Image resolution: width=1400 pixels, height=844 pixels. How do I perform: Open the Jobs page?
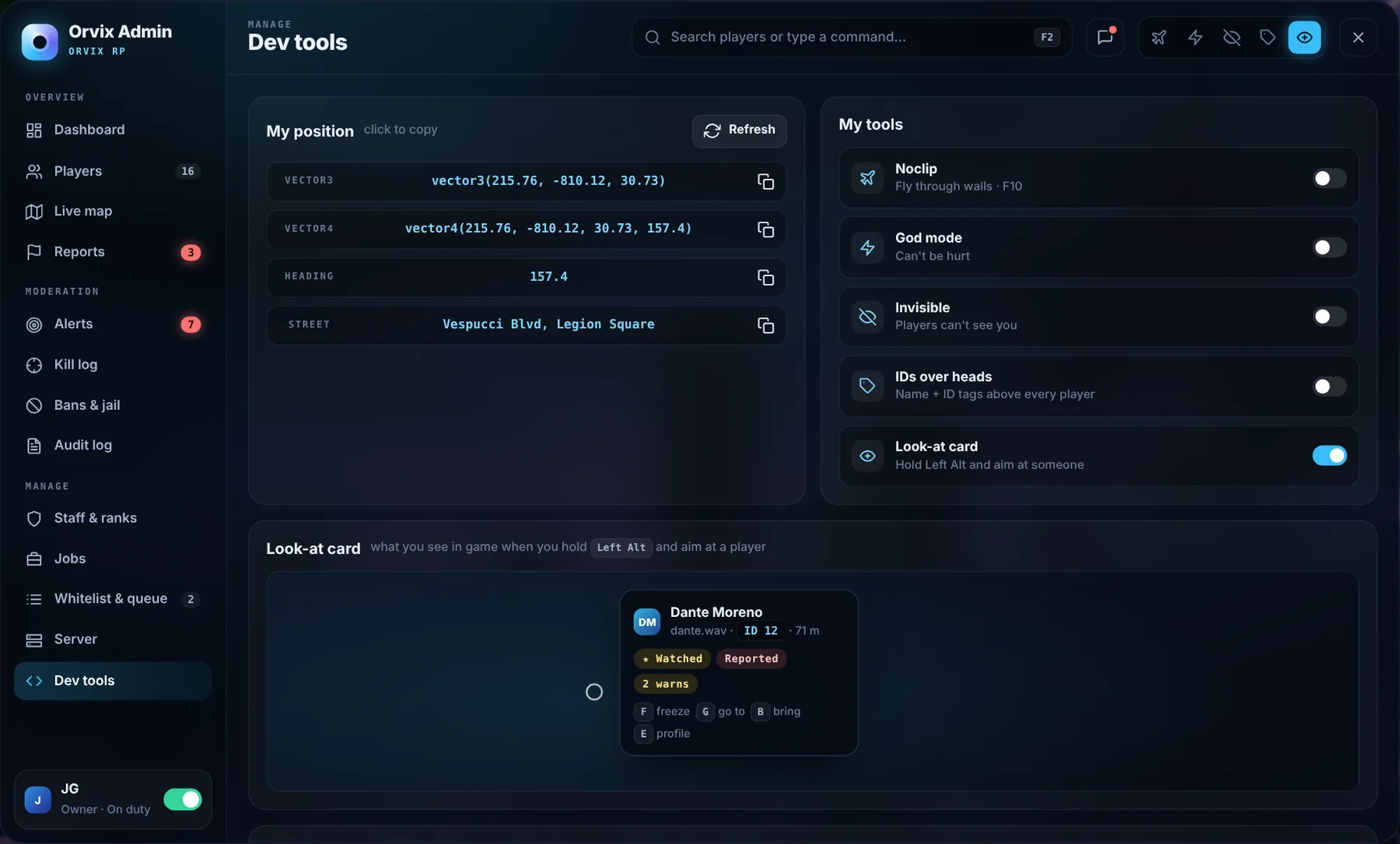[113, 559]
